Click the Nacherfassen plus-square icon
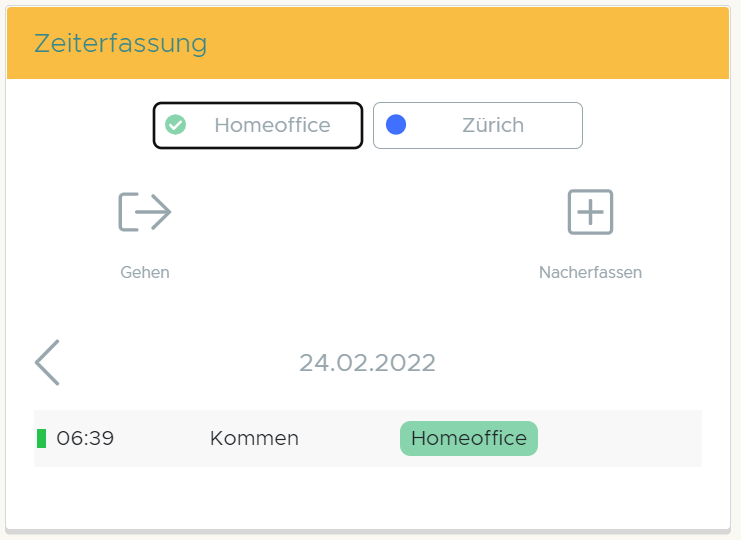Screen dimensions: 741x540 590,212
